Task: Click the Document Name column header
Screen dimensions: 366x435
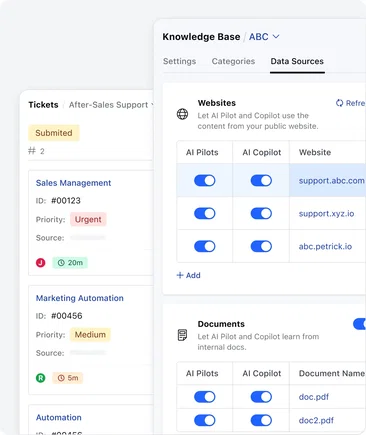Action: point(332,373)
